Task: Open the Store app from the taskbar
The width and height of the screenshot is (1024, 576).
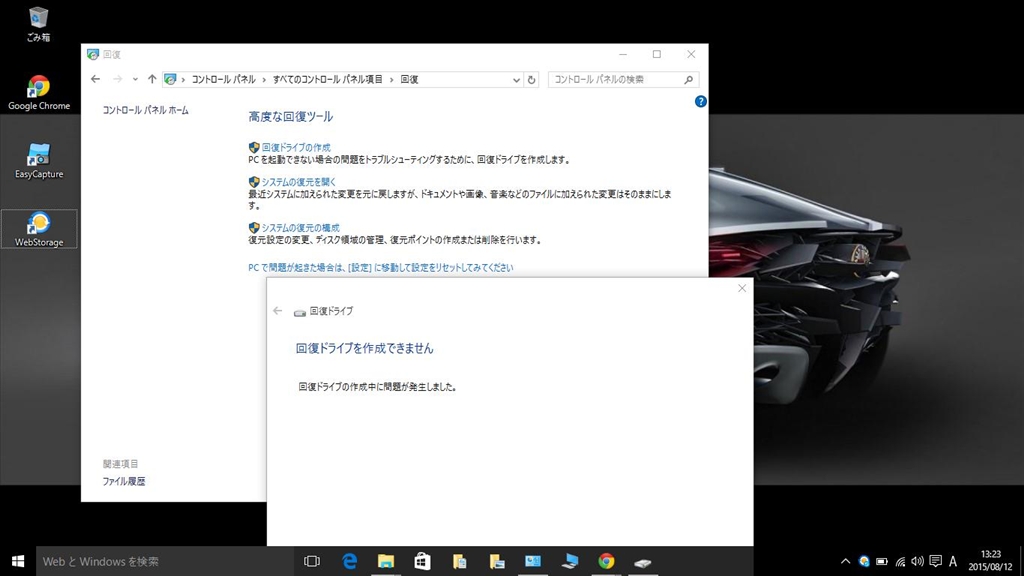Action: 423,562
